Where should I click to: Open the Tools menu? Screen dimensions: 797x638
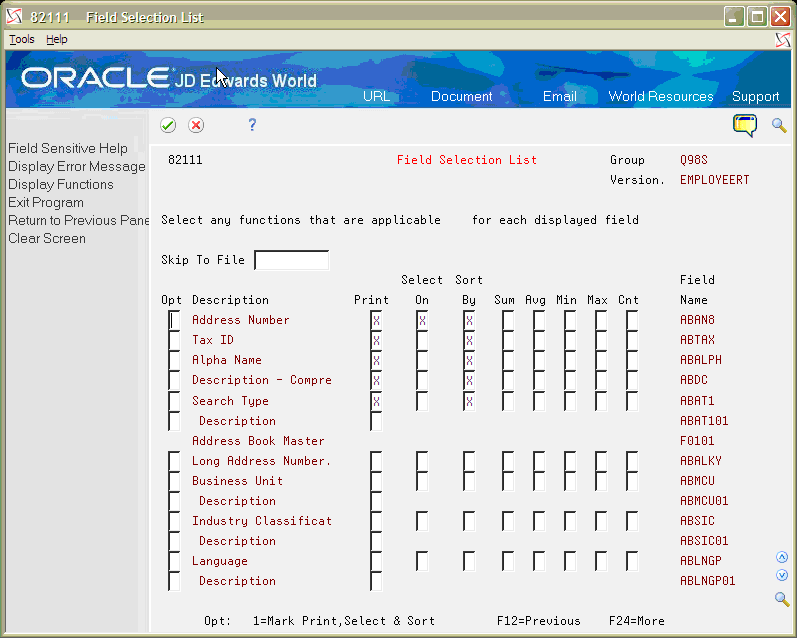[x=22, y=39]
